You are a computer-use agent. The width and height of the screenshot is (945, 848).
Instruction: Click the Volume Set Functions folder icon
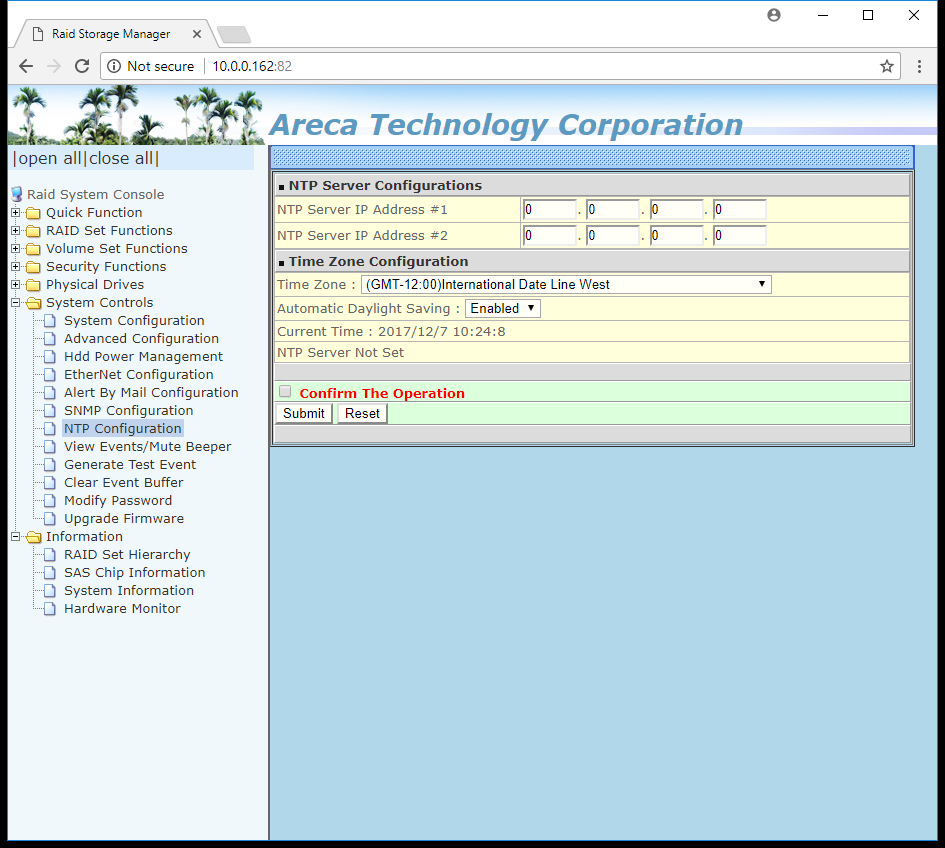(x=34, y=249)
